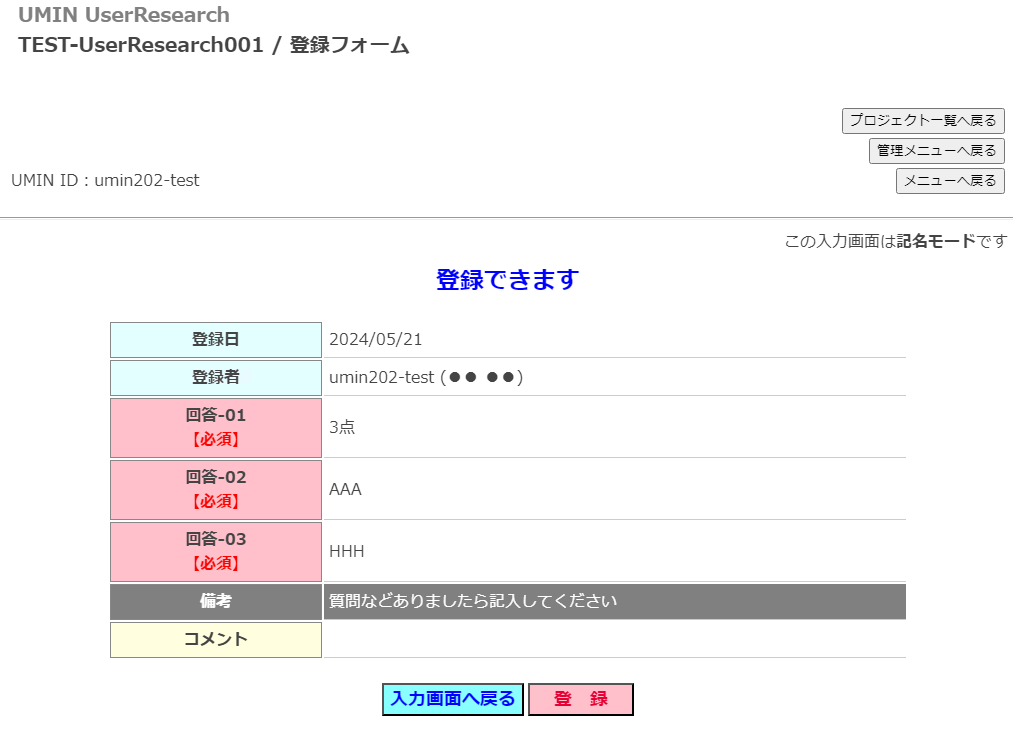The image size is (1013, 735).
Task: Click the date value 2024/05/21
Action: [376, 340]
